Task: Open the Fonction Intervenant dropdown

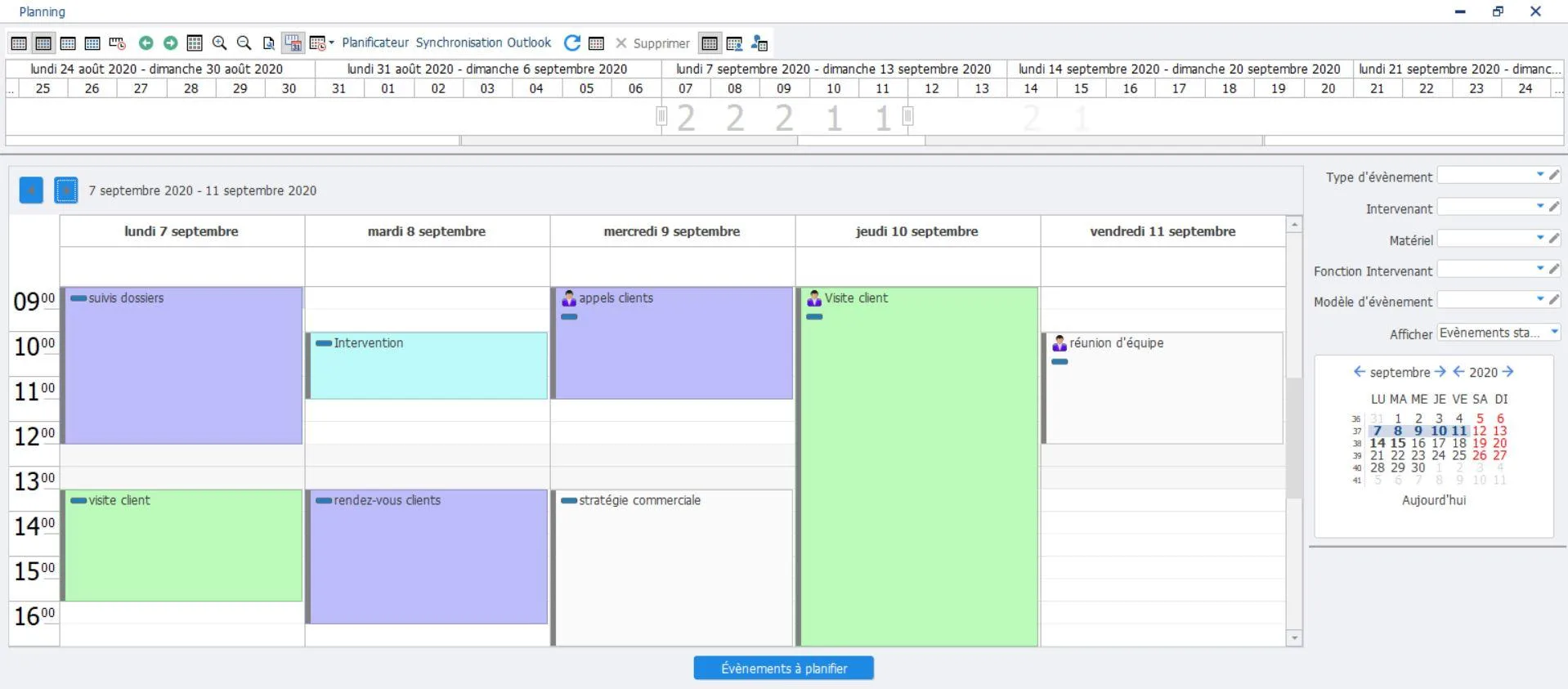Action: click(x=1540, y=268)
